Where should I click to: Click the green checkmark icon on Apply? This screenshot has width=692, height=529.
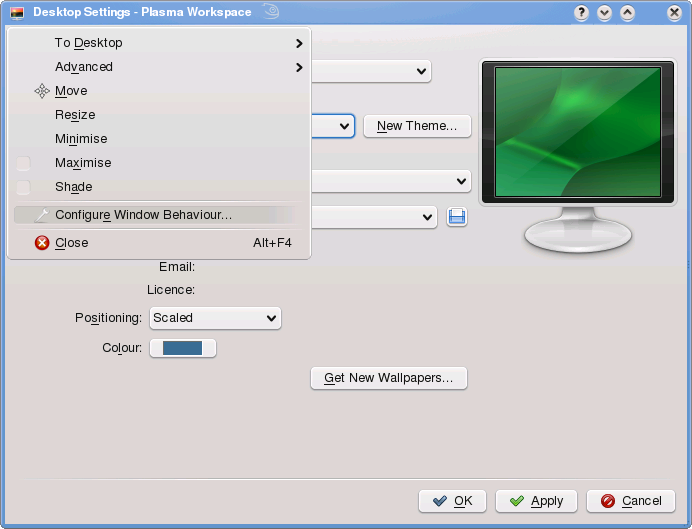coord(516,501)
